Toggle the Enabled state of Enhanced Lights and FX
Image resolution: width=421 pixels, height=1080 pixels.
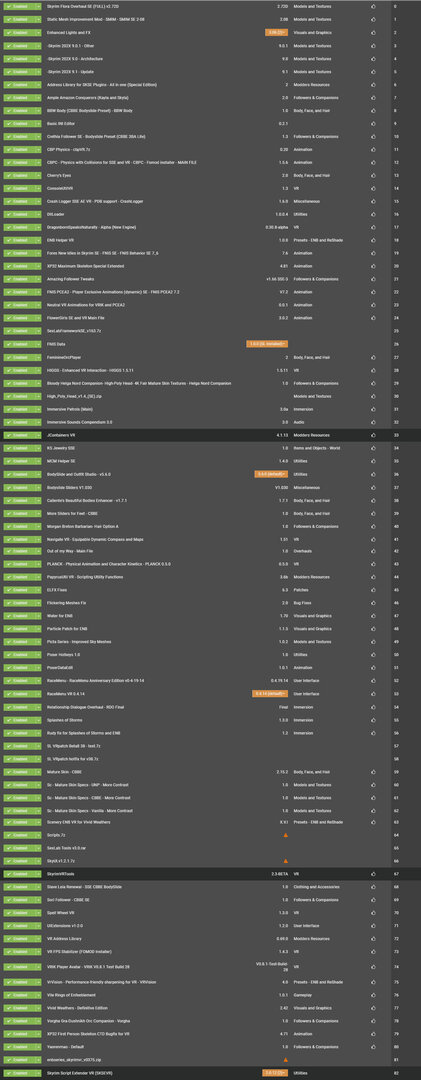tap(19, 32)
